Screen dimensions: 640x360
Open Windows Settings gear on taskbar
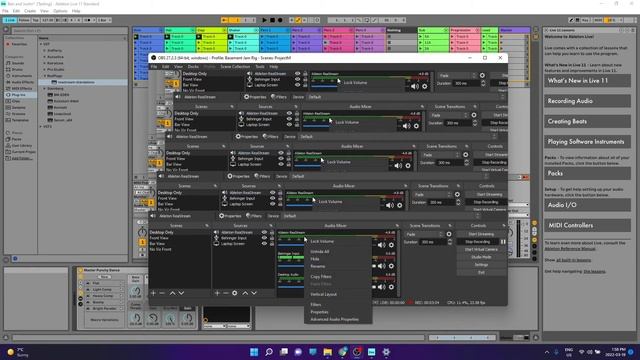pyautogui.click(x=386, y=352)
